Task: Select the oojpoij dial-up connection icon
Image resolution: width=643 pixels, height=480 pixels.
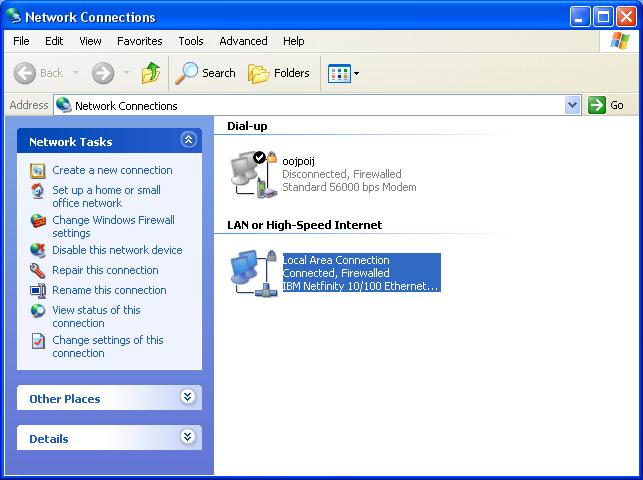Action: tap(253, 175)
